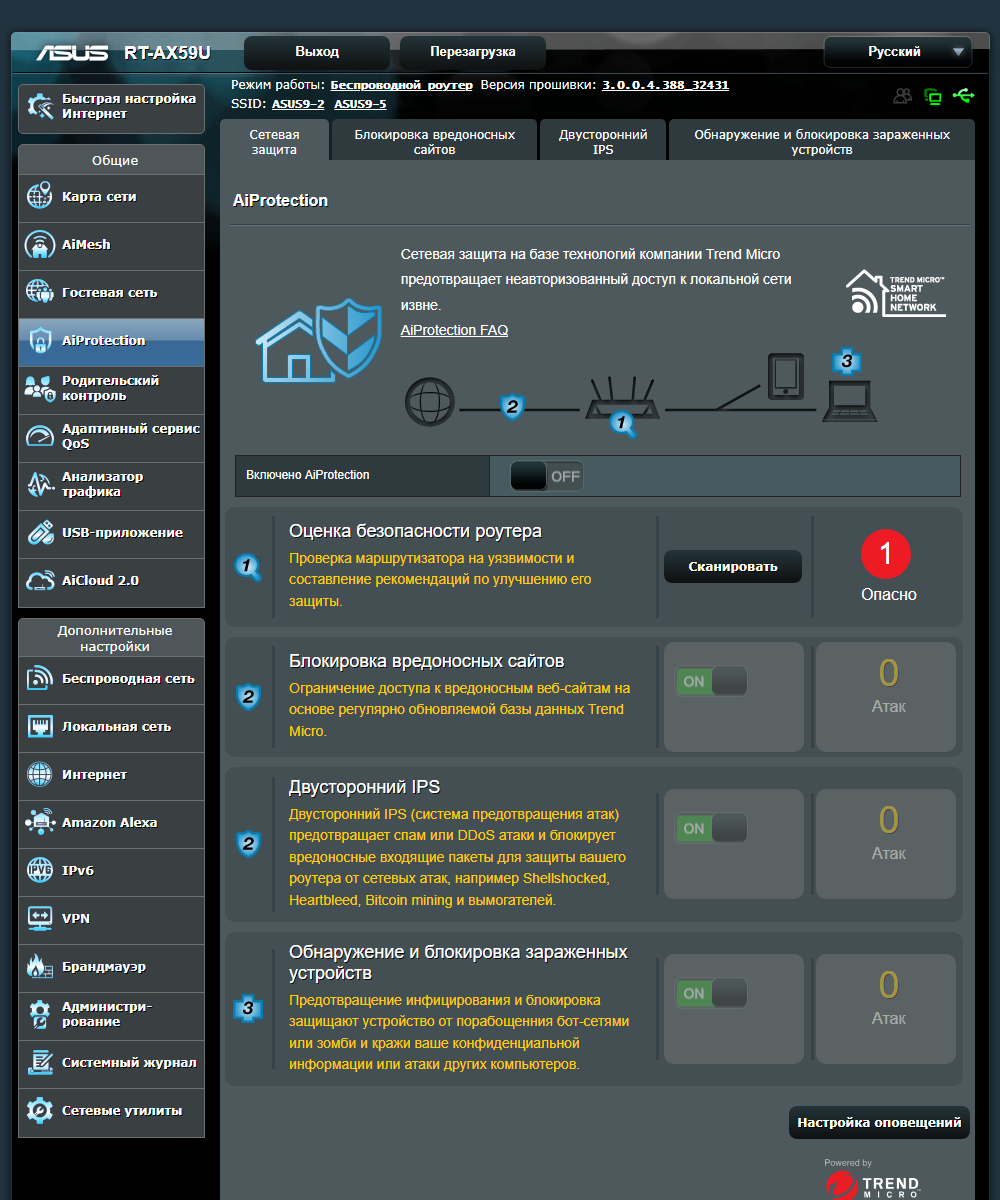Click the AiMesh sidebar icon
Viewport: 1000px width, 1200px height.
point(39,244)
